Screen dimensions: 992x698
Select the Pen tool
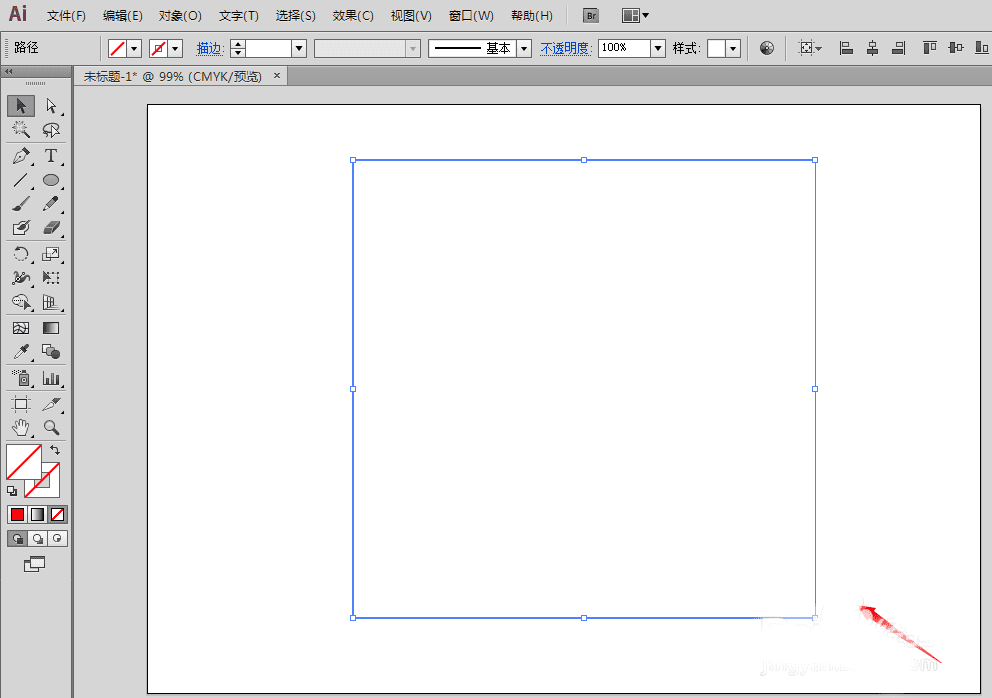click(21, 156)
